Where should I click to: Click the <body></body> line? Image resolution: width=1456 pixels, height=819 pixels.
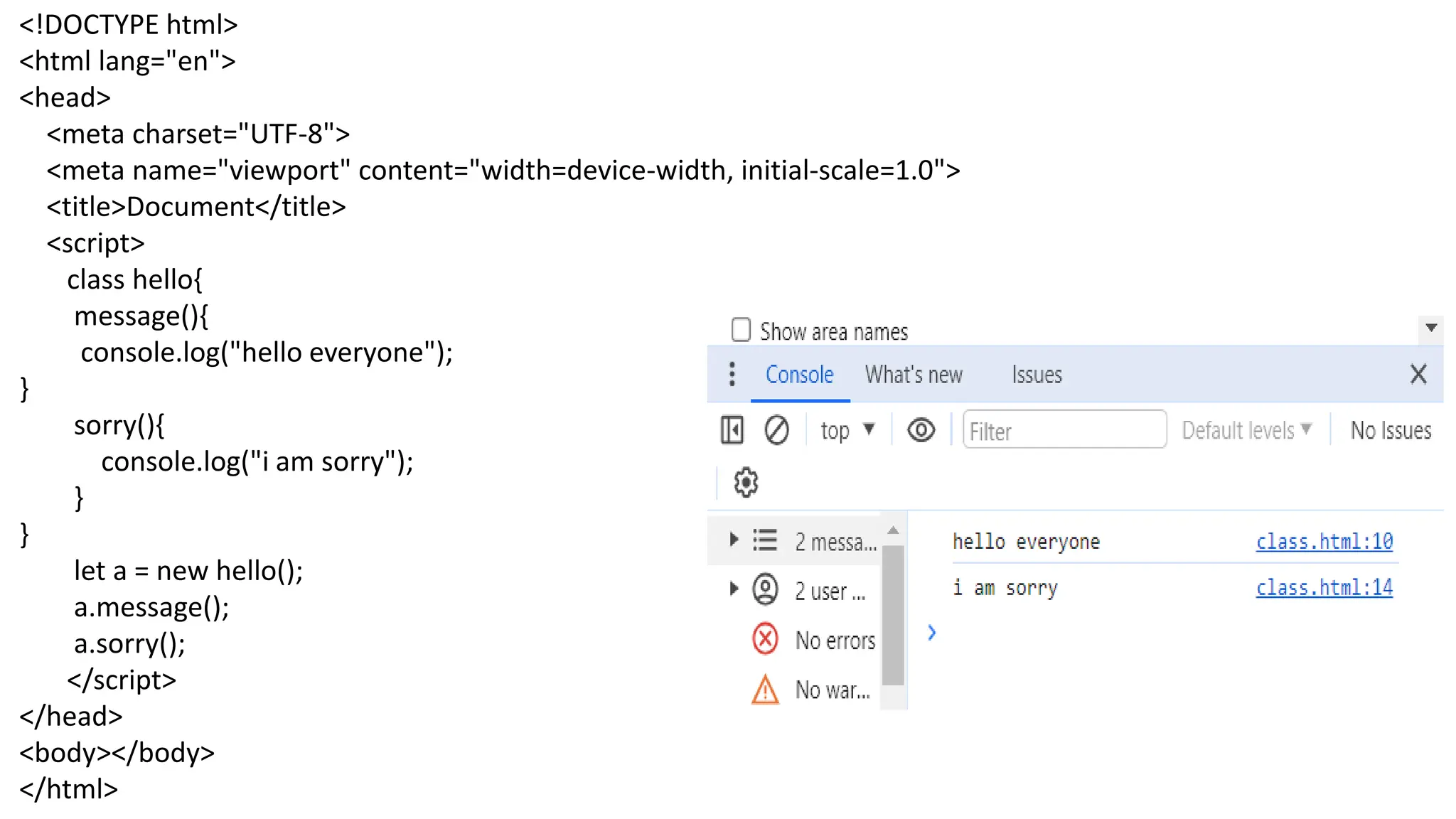click(117, 753)
